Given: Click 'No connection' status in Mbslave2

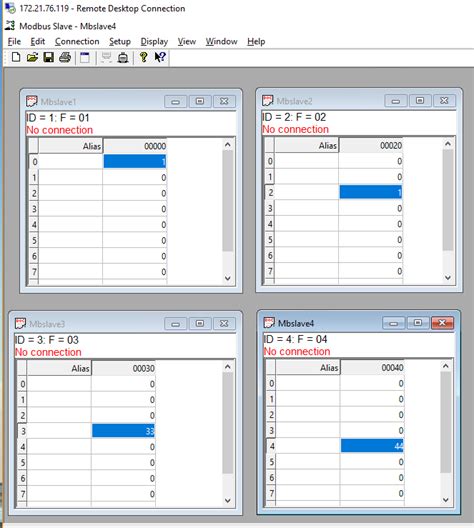Looking at the screenshot, I should coord(295,129).
